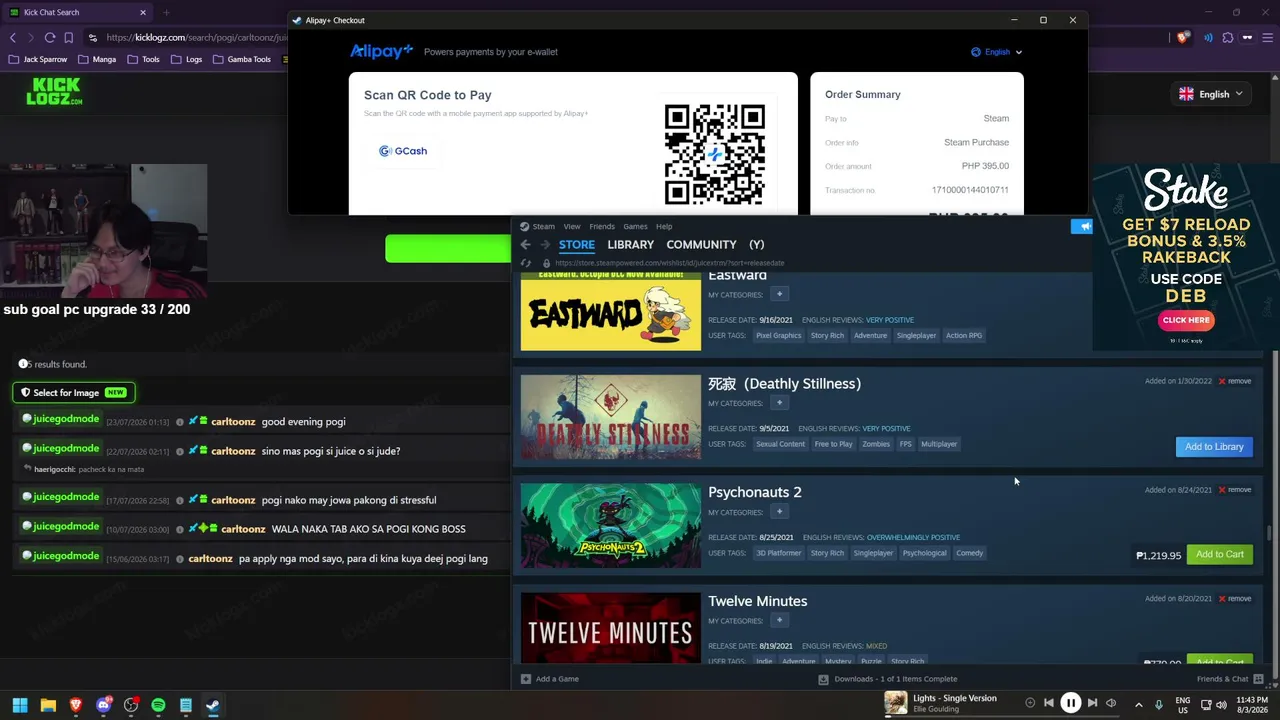This screenshot has height=720, width=1280.
Task: Go back in the Steam store browser
Action: 526,245
